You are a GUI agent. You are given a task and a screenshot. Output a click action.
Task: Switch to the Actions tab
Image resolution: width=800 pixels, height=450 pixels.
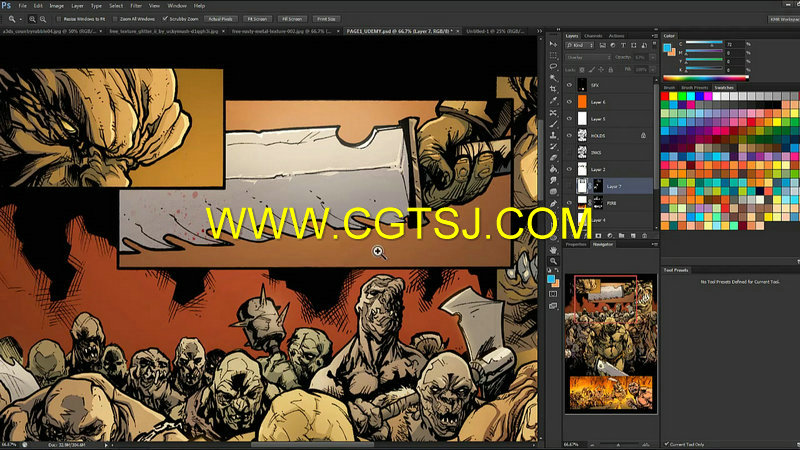[616, 36]
